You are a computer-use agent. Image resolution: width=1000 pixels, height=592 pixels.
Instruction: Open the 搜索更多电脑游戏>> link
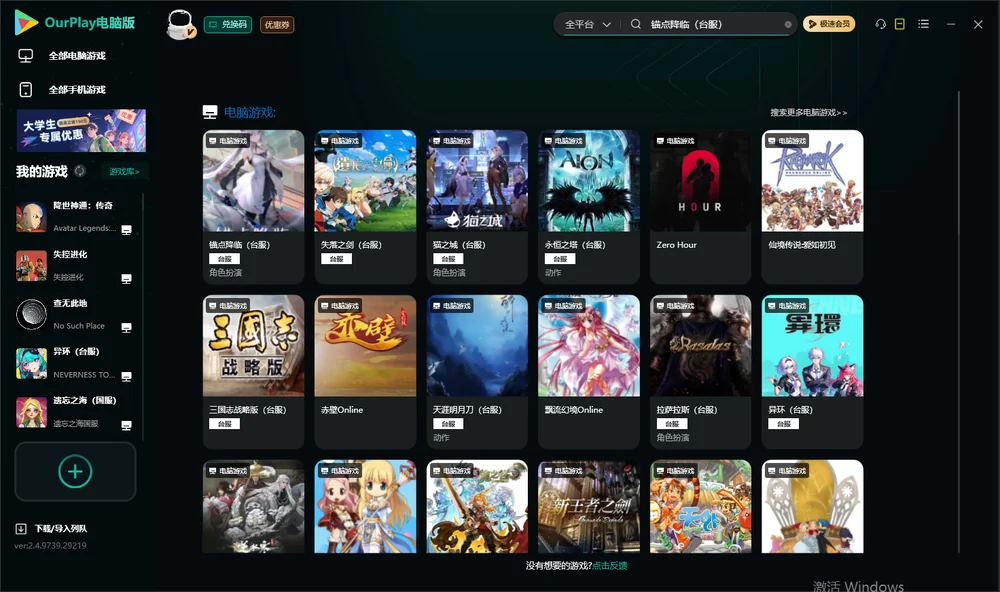tap(808, 112)
